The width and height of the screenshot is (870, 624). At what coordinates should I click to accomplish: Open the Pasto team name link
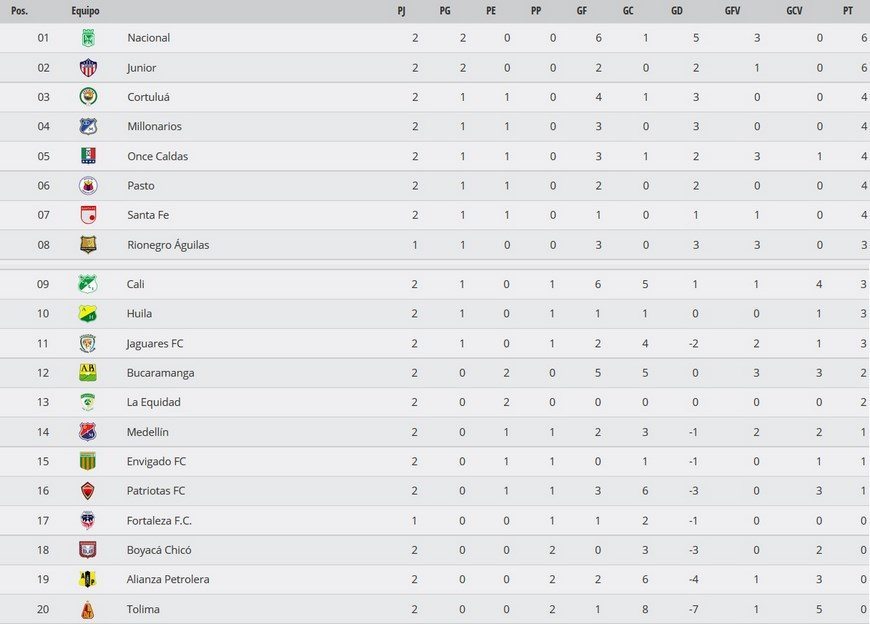click(141, 186)
